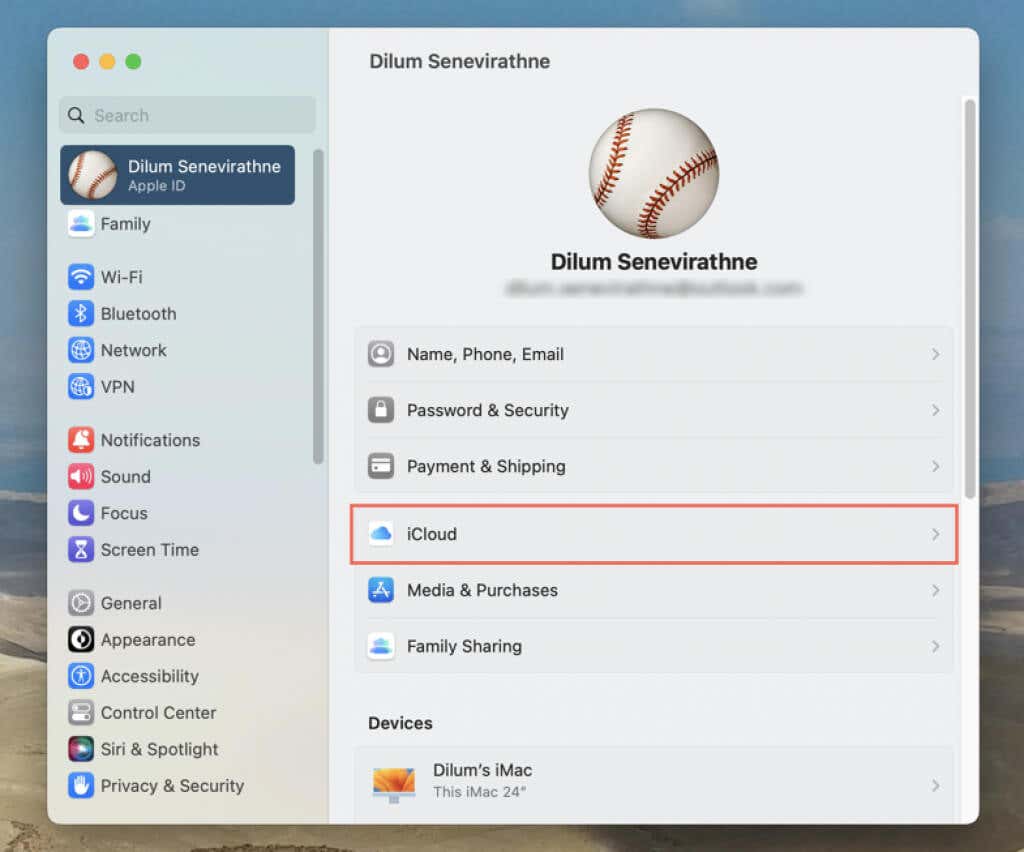
Task: Expand the Family Sharing chevron
Action: 936,646
